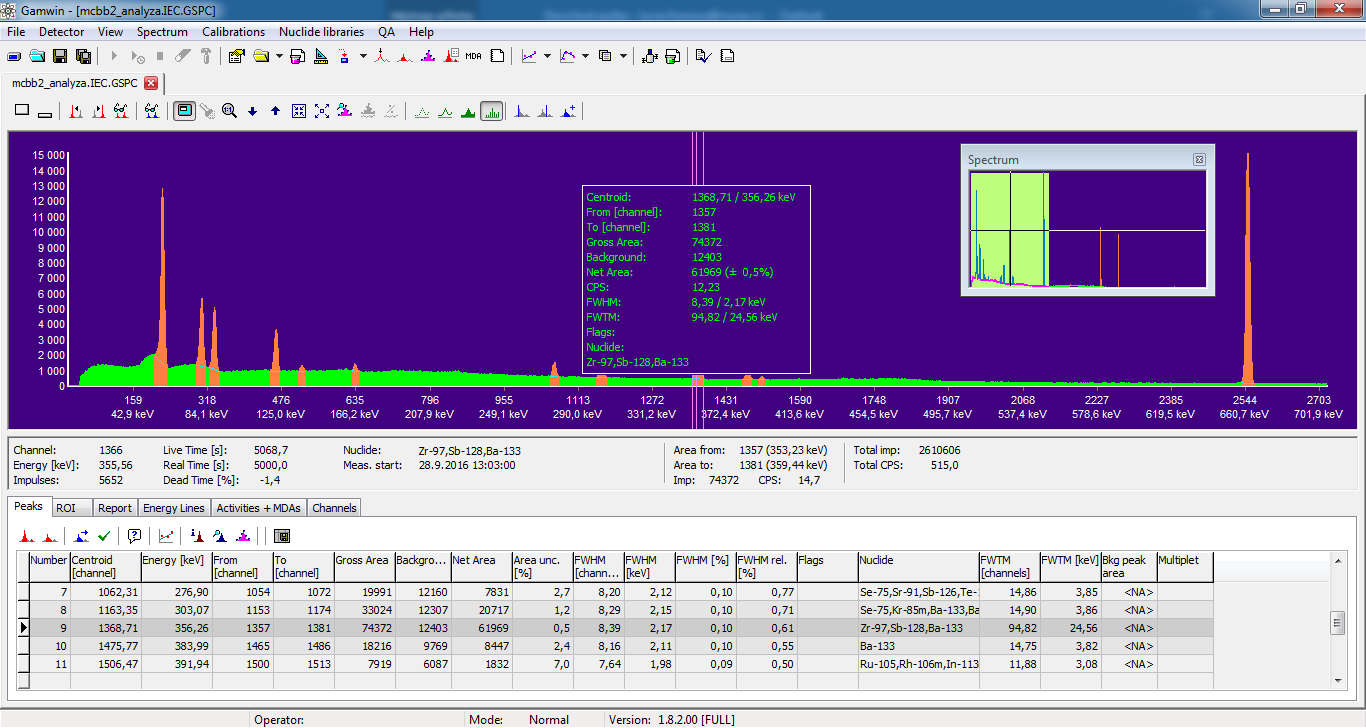The width and height of the screenshot is (1366, 728).
Task: Open the zoom magnifier tool in spectrum toolbar
Action: 228,111
